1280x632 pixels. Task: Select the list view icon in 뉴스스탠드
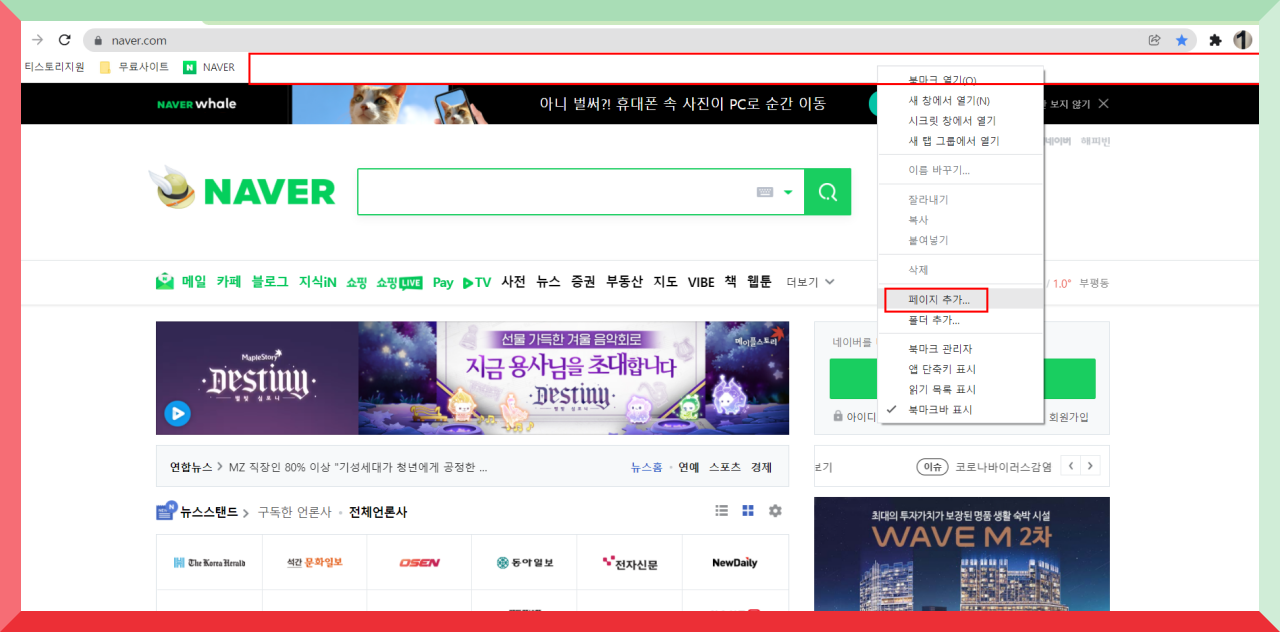coord(721,510)
